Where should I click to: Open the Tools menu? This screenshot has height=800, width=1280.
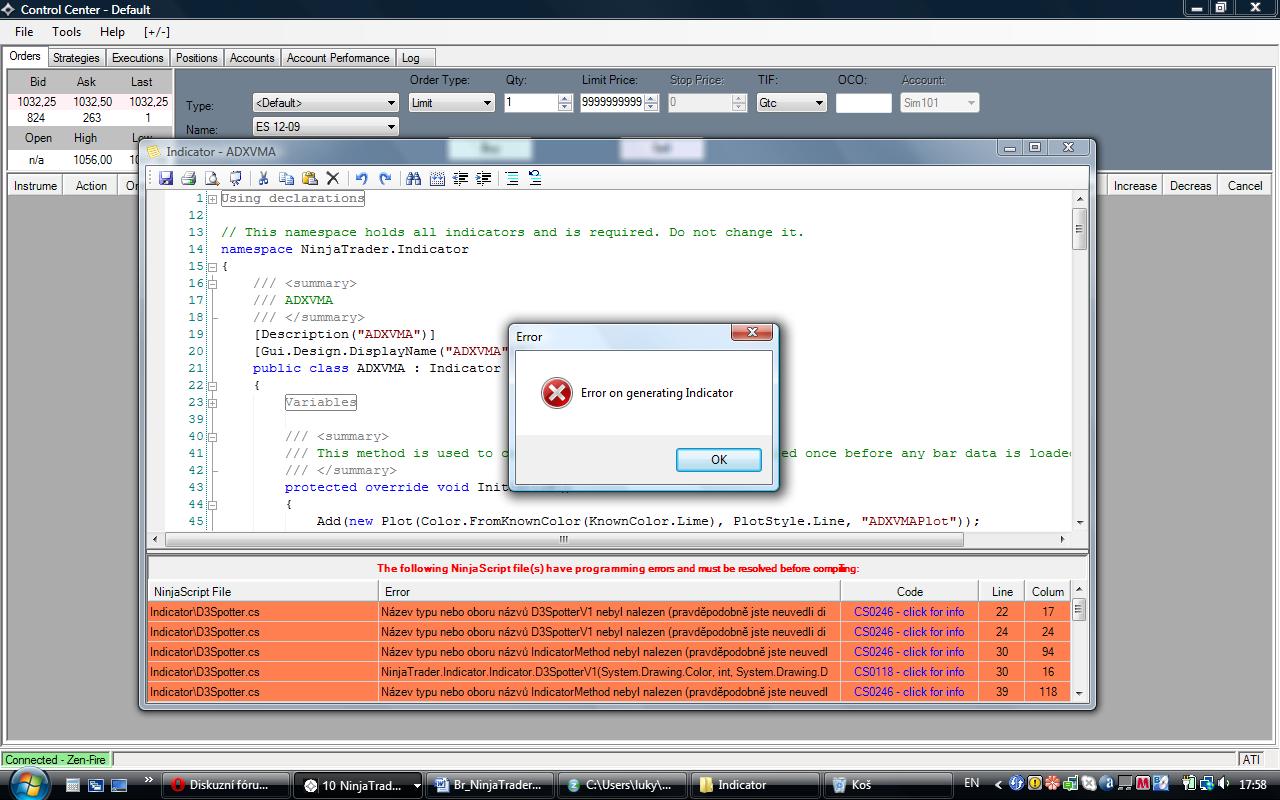[x=67, y=32]
